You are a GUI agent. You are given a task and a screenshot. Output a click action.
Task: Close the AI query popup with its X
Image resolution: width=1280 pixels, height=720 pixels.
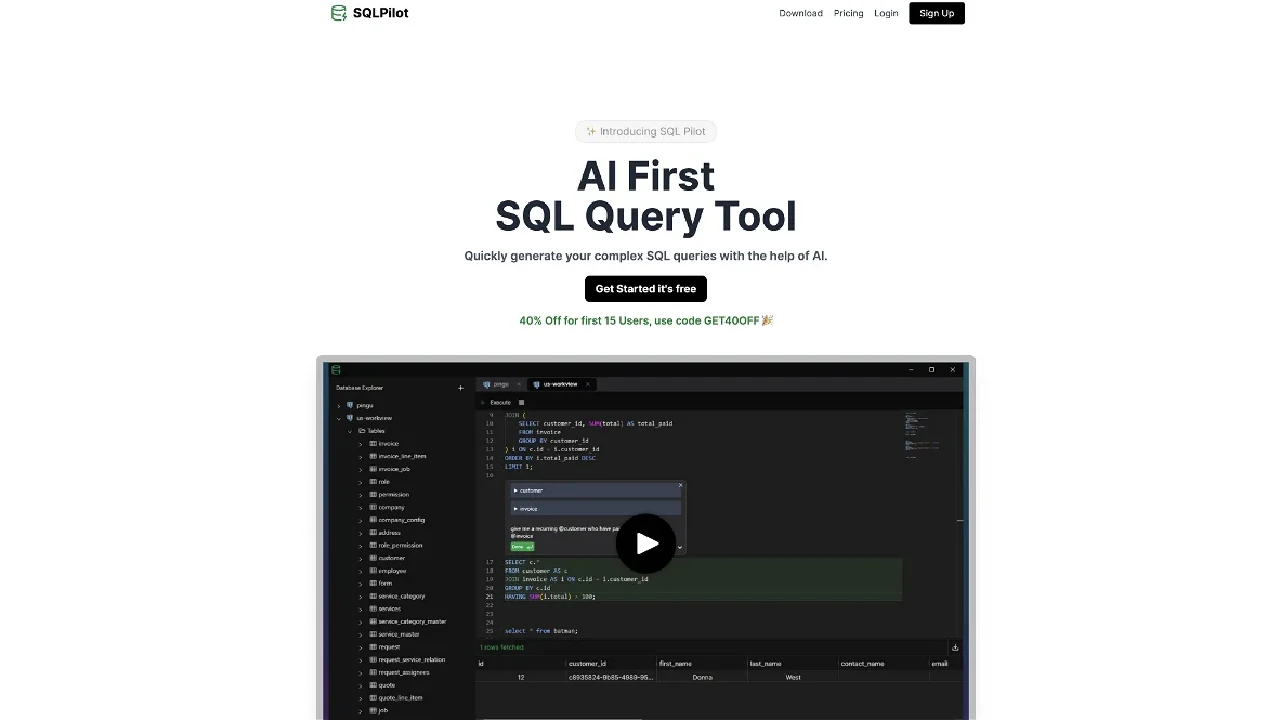pyautogui.click(x=681, y=485)
